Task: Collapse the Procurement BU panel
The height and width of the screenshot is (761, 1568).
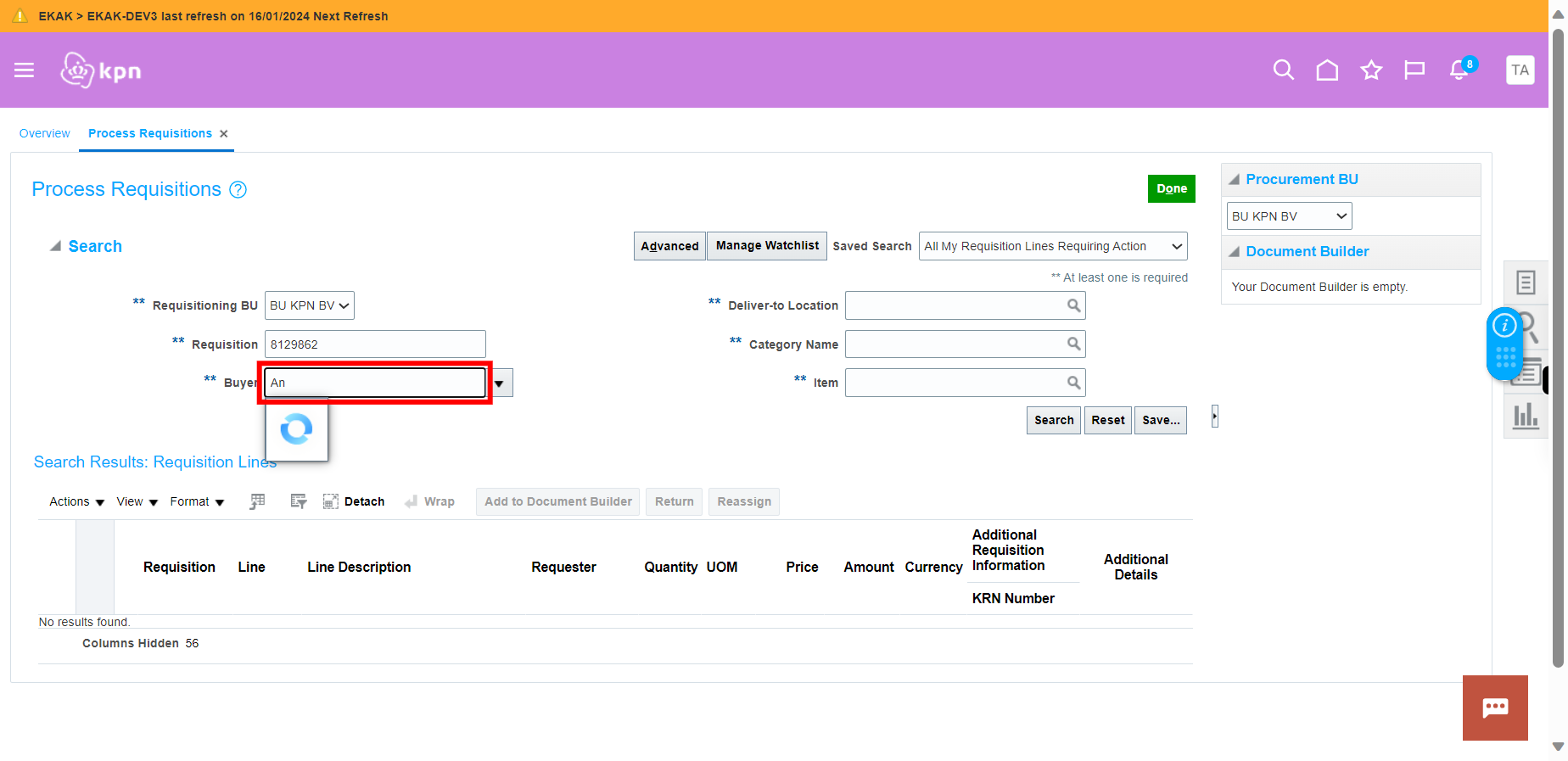Action: tap(1235, 180)
